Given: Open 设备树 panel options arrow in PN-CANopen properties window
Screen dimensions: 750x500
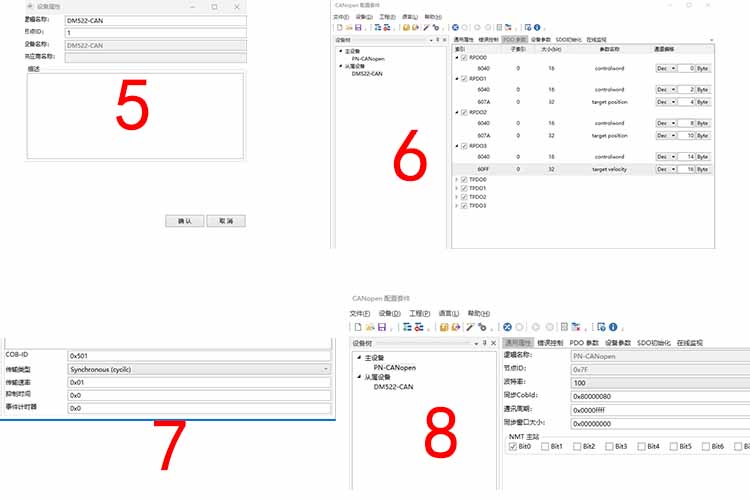Looking at the screenshot, I should pyautogui.click(x=476, y=344).
